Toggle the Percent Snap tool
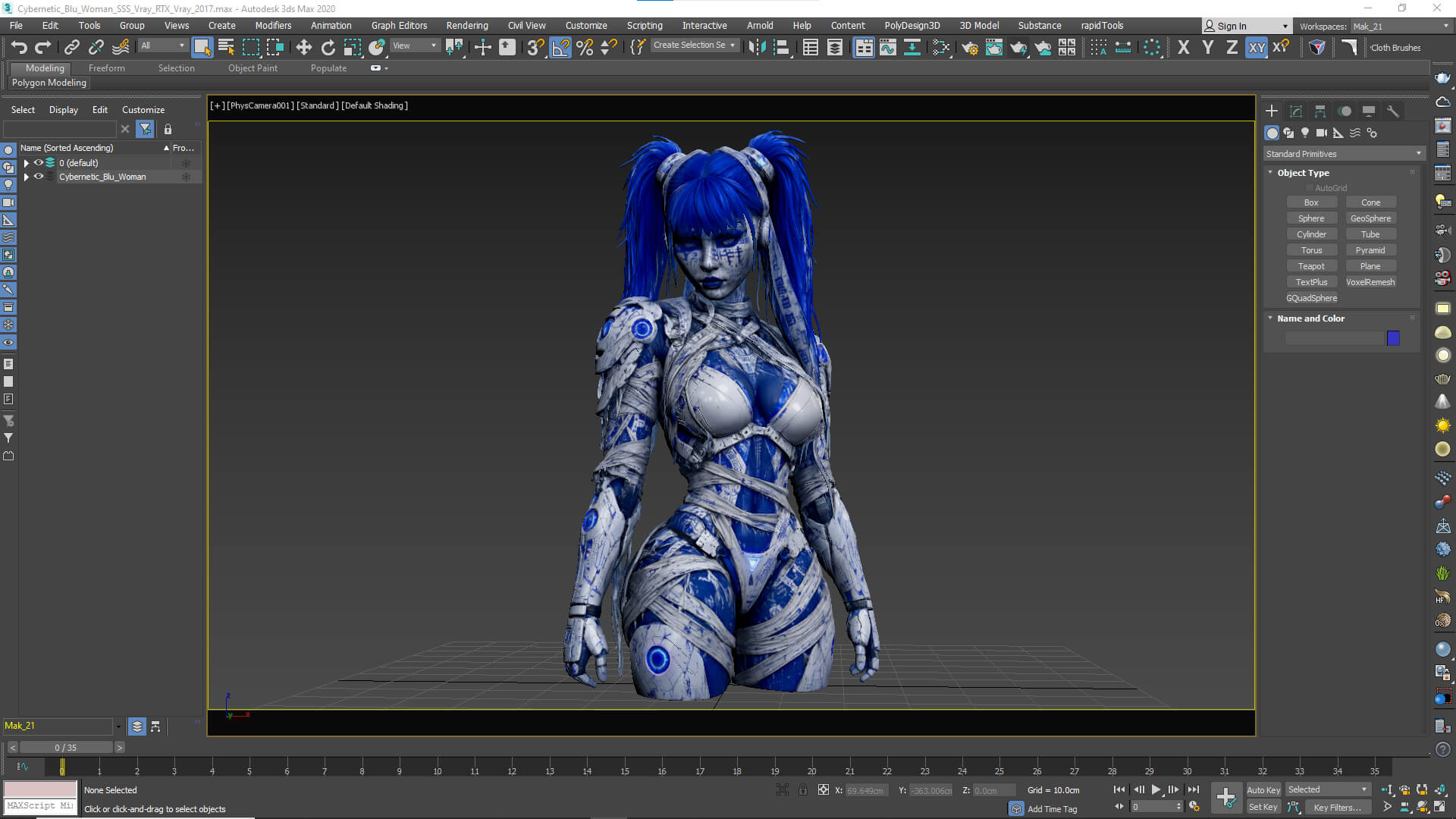Screen dimensions: 1456x819 pyautogui.click(x=585, y=47)
